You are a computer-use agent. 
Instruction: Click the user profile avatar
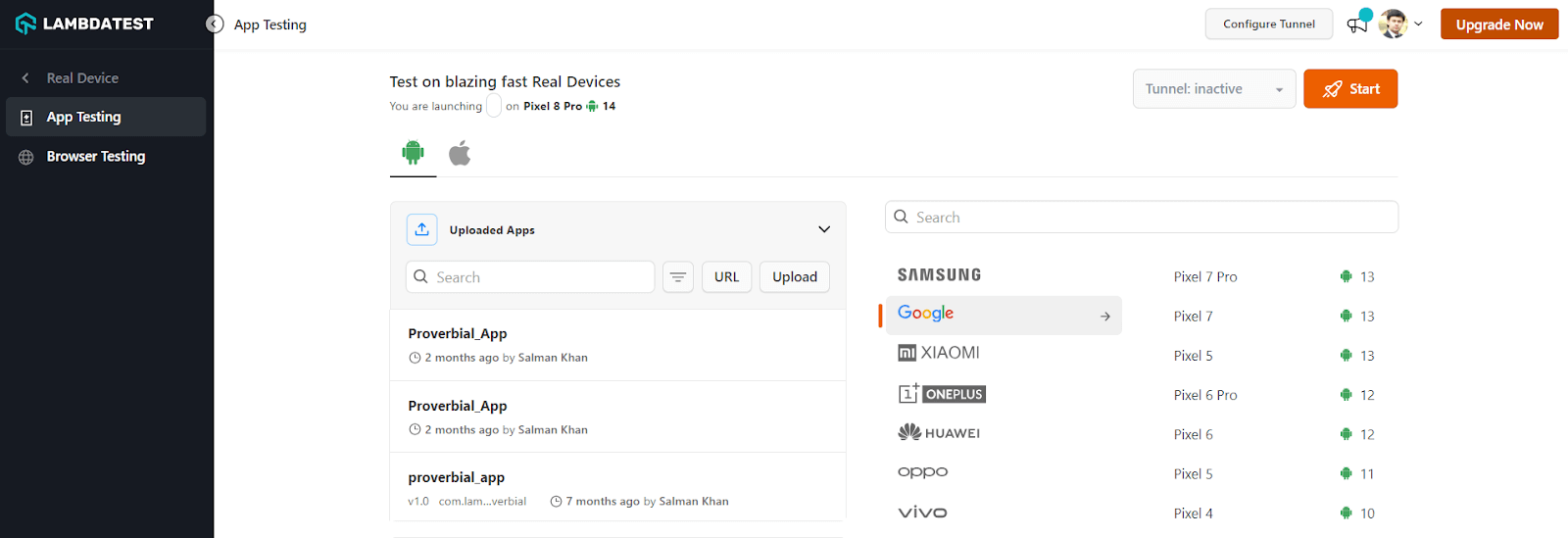pyautogui.click(x=1393, y=24)
